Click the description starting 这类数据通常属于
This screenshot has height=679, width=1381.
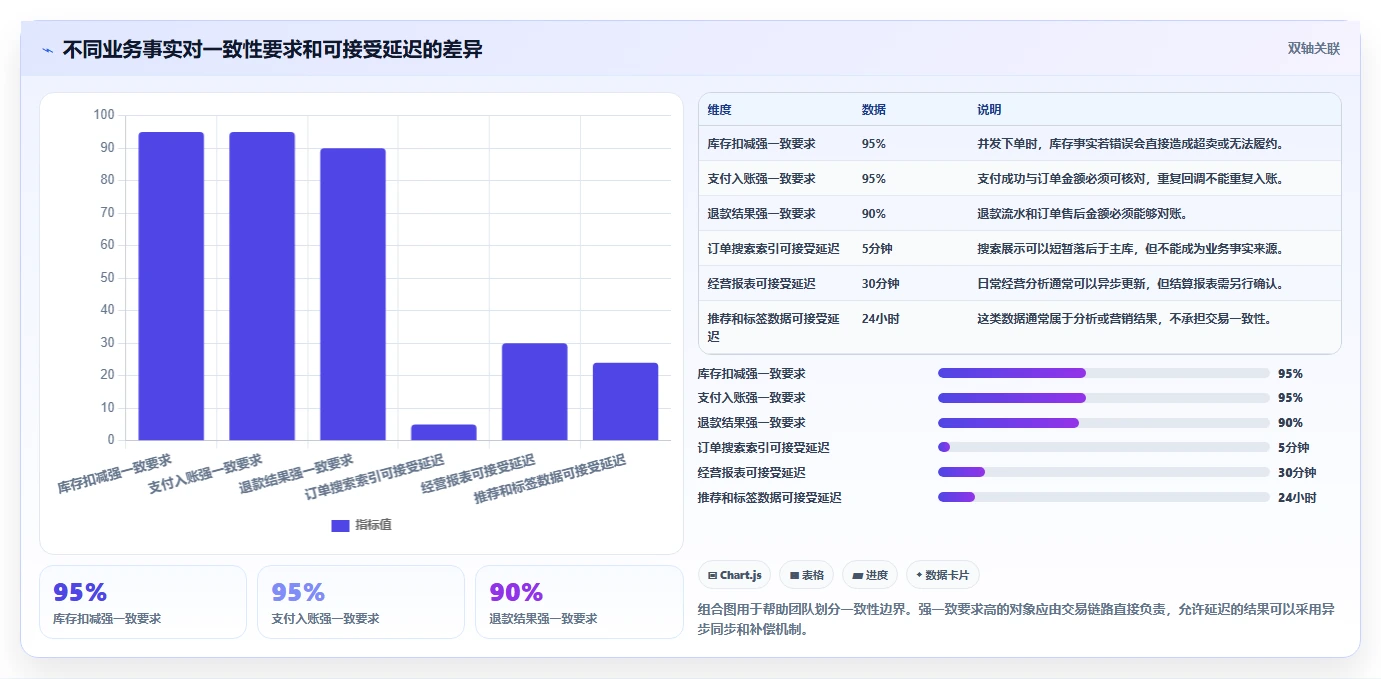tap(1124, 319)
